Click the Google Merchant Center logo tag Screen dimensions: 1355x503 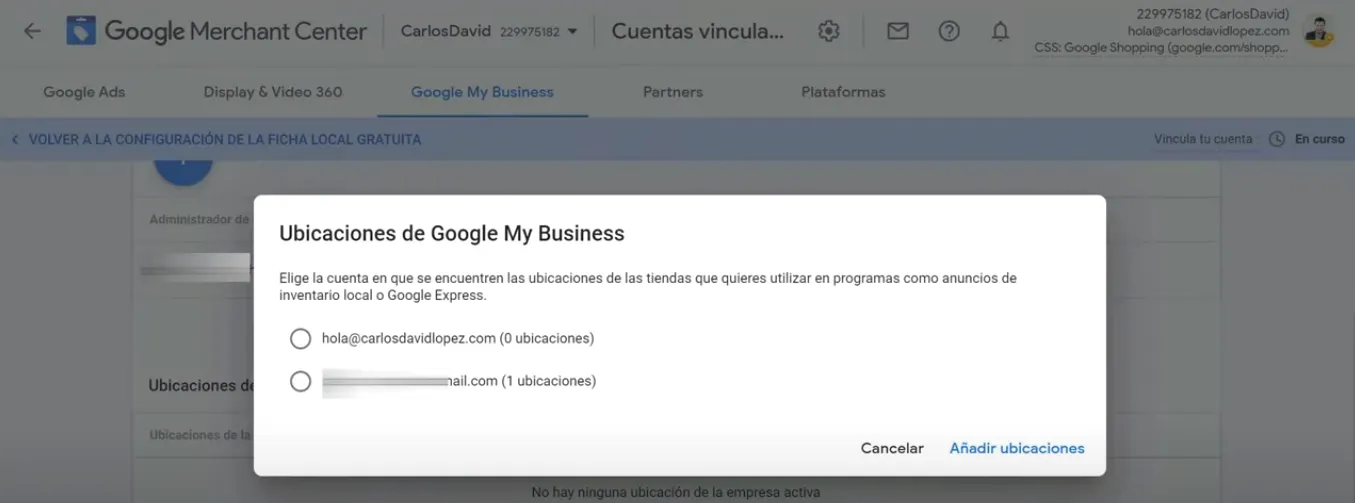(81, 31)
